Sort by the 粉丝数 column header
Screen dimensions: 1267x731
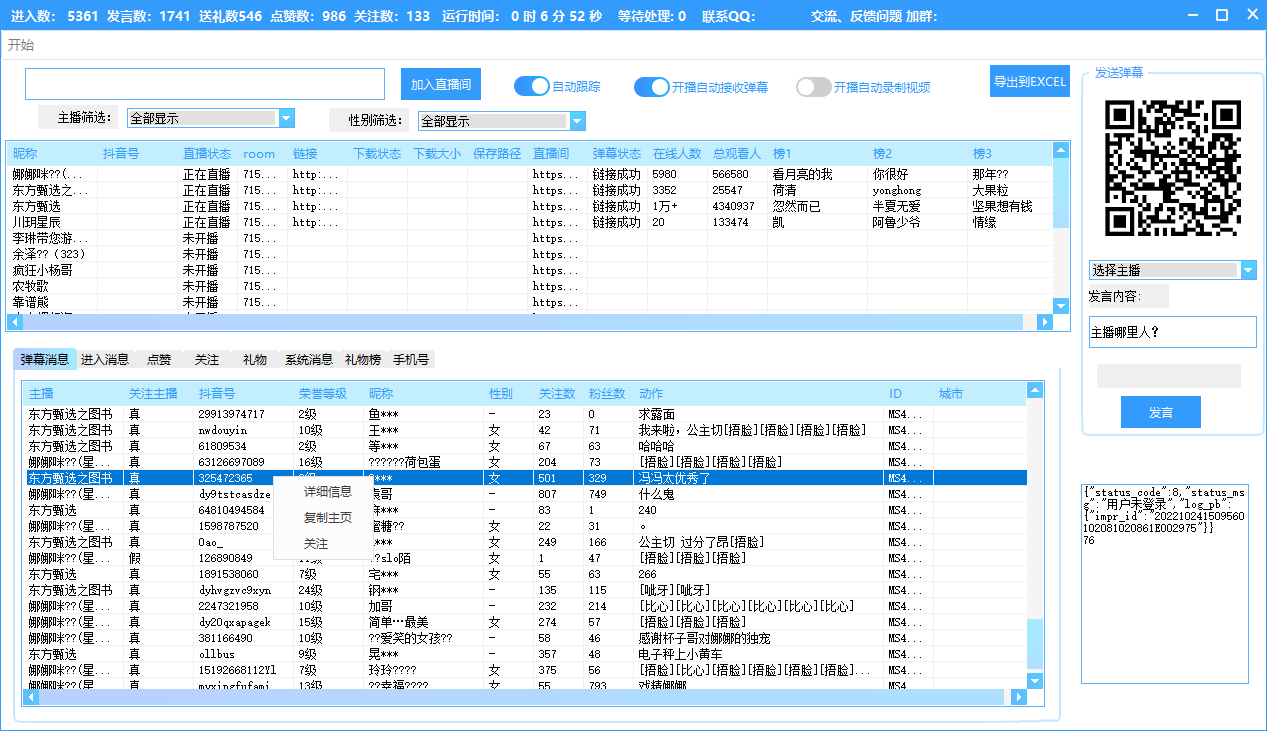607,394
